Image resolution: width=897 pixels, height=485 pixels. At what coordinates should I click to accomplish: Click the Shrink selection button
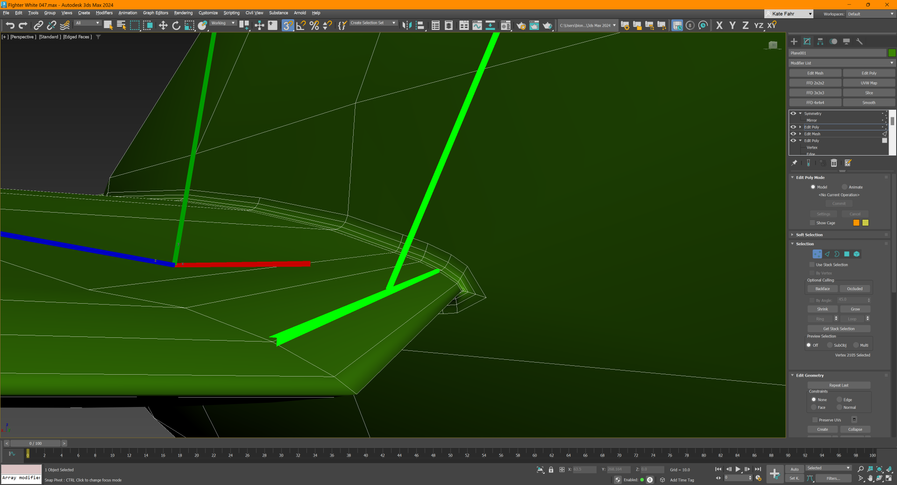click(x=823, y=309)
